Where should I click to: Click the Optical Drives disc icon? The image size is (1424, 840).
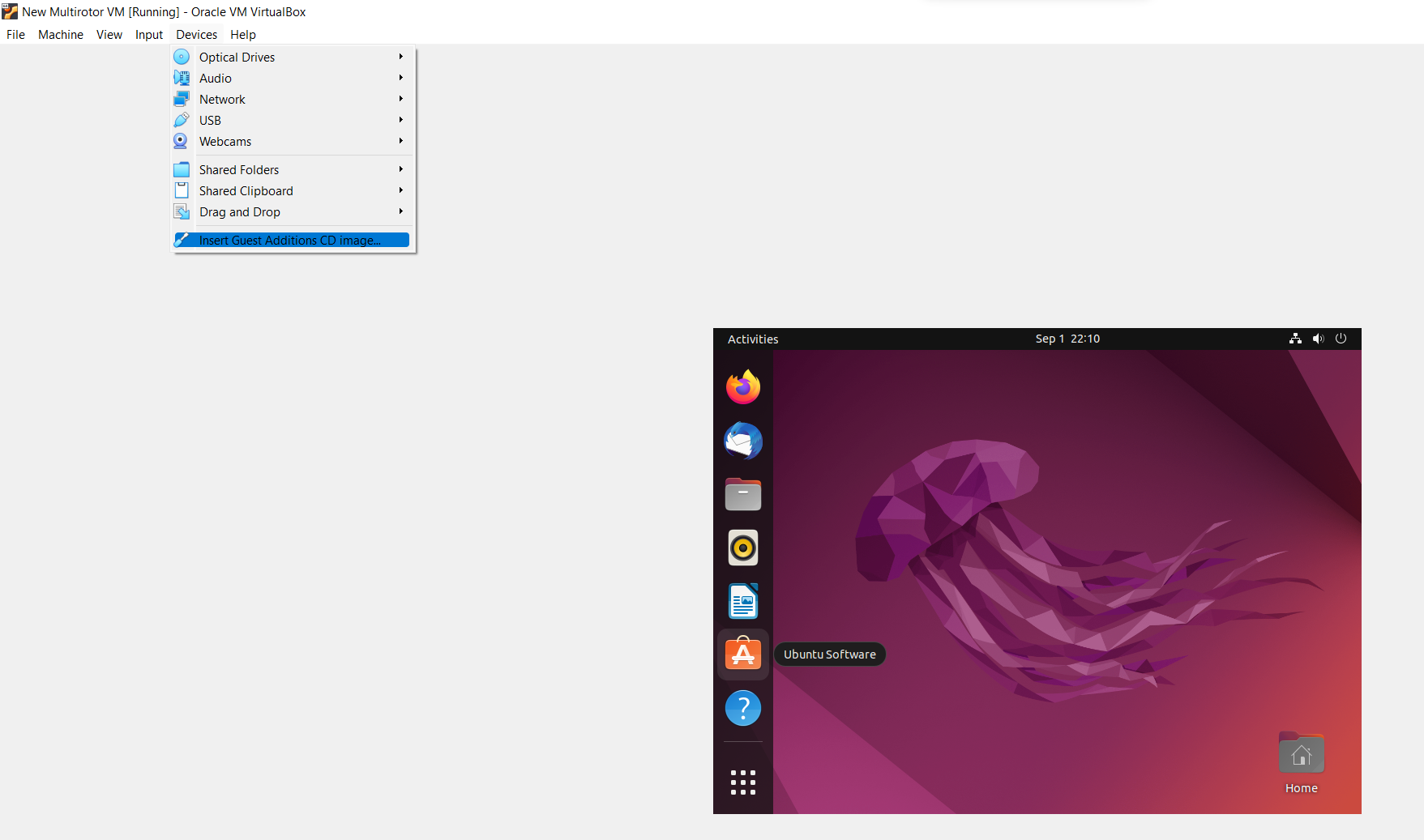(182, 57)
